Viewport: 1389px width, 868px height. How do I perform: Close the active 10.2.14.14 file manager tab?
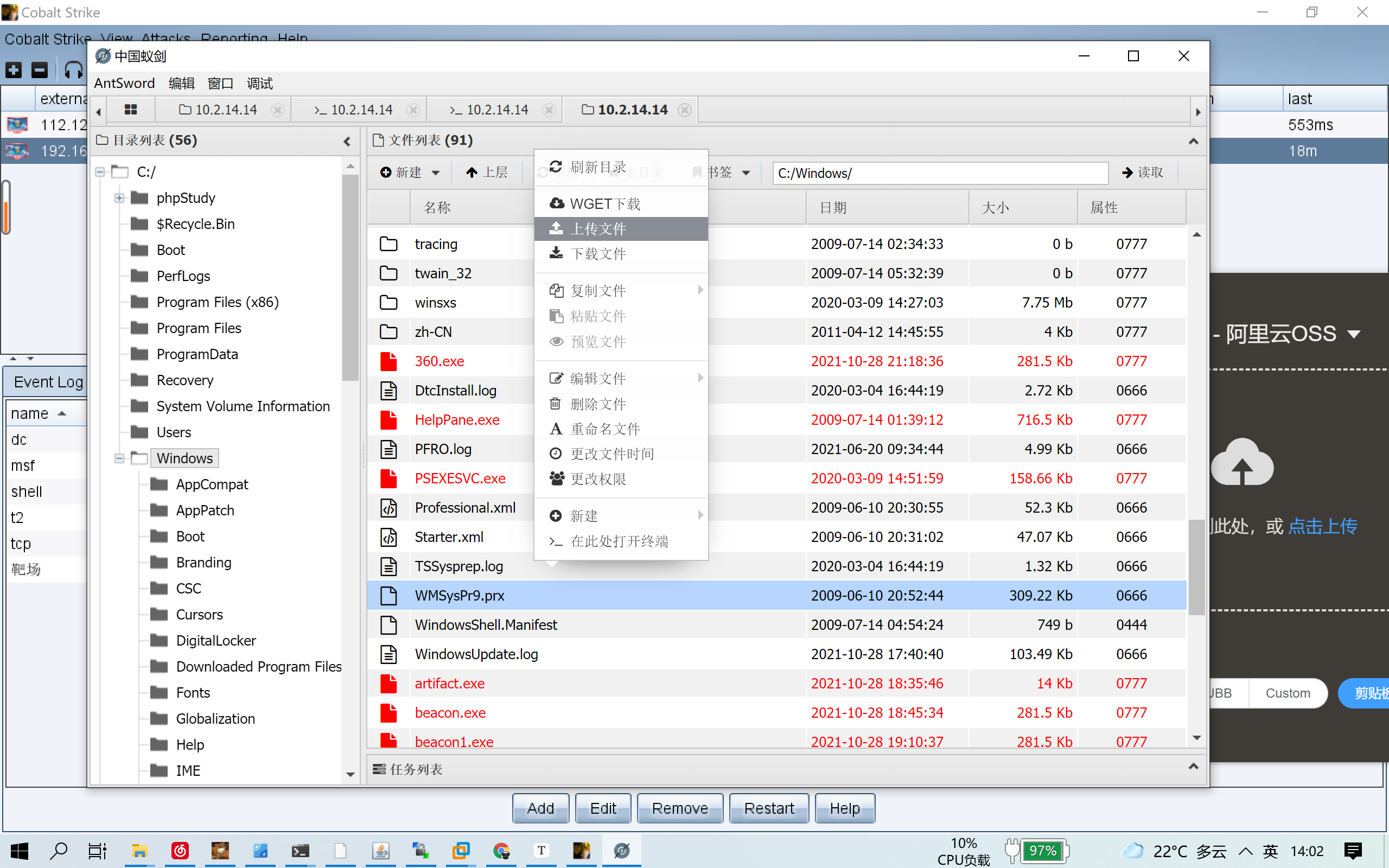[x=685, y=110]
